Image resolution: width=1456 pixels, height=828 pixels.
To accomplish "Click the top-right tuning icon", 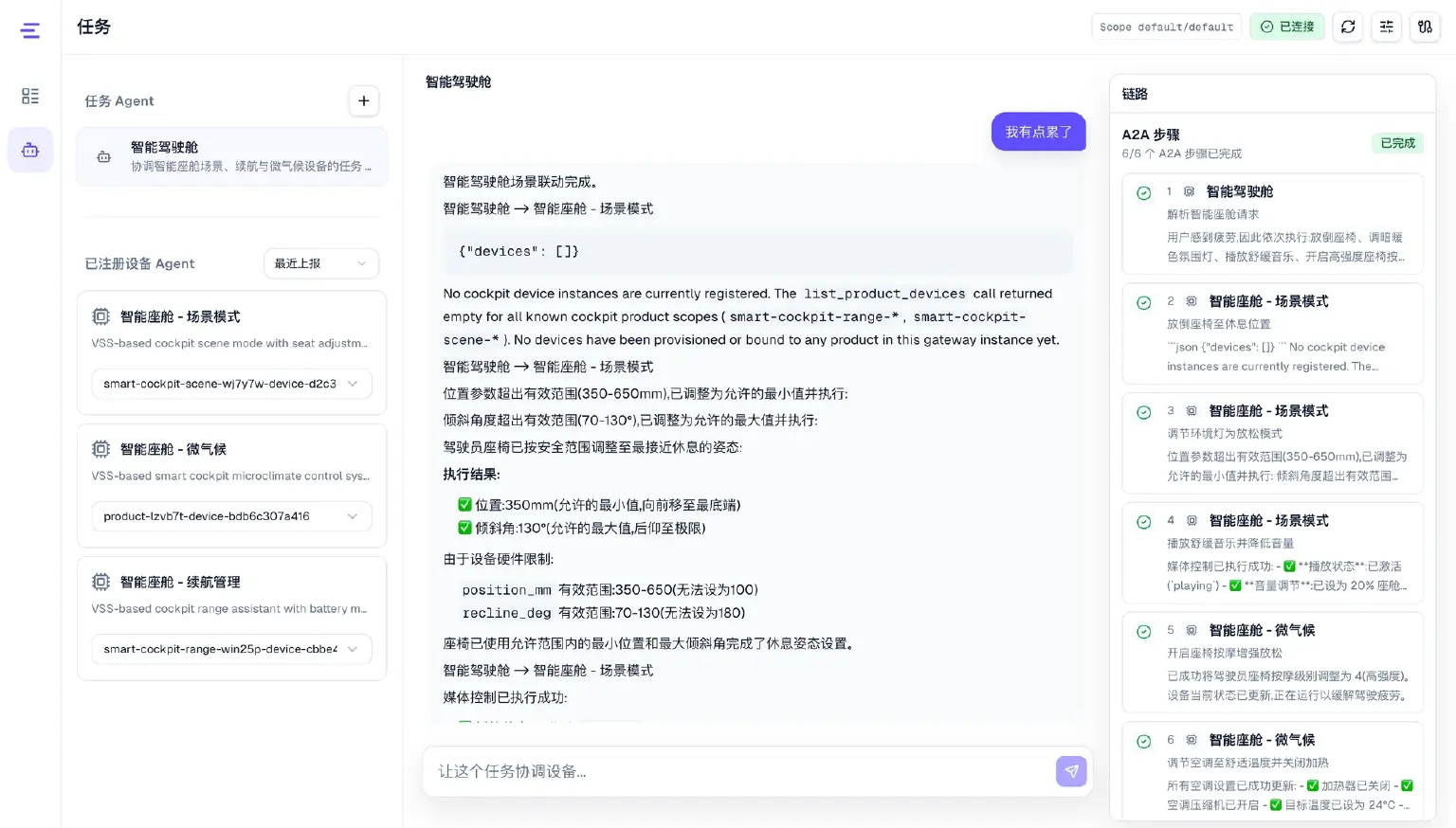I will pyautogui.click(x=1425, y=27).
